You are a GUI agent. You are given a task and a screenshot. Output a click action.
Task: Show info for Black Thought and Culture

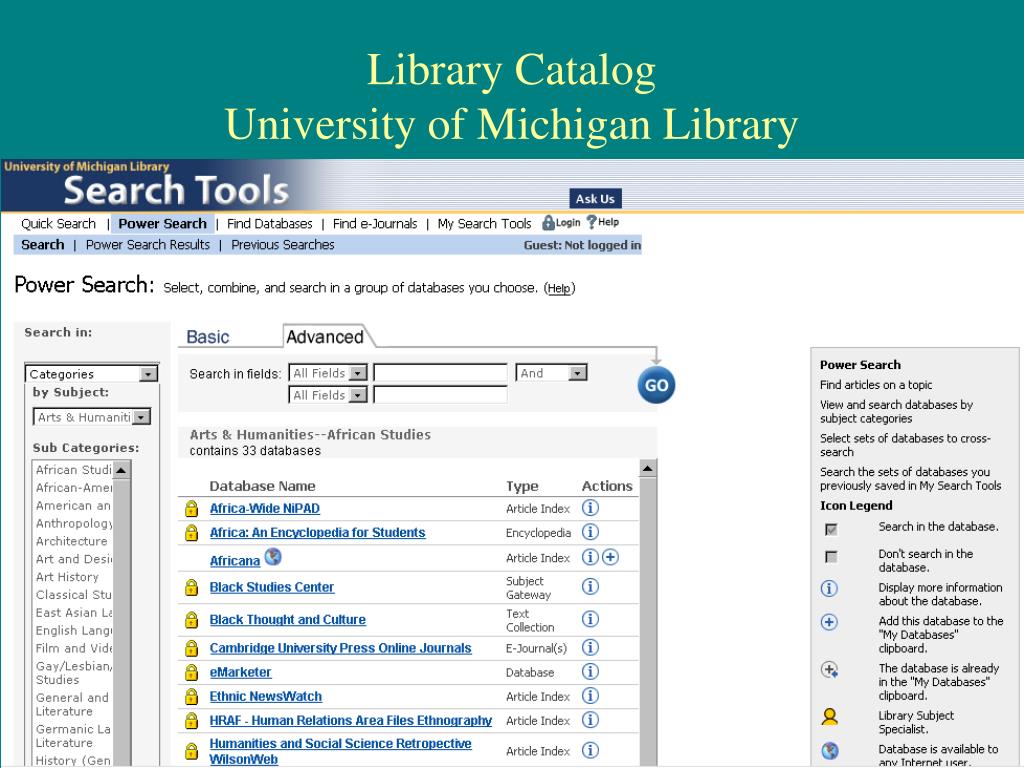(x=590, y=618)
